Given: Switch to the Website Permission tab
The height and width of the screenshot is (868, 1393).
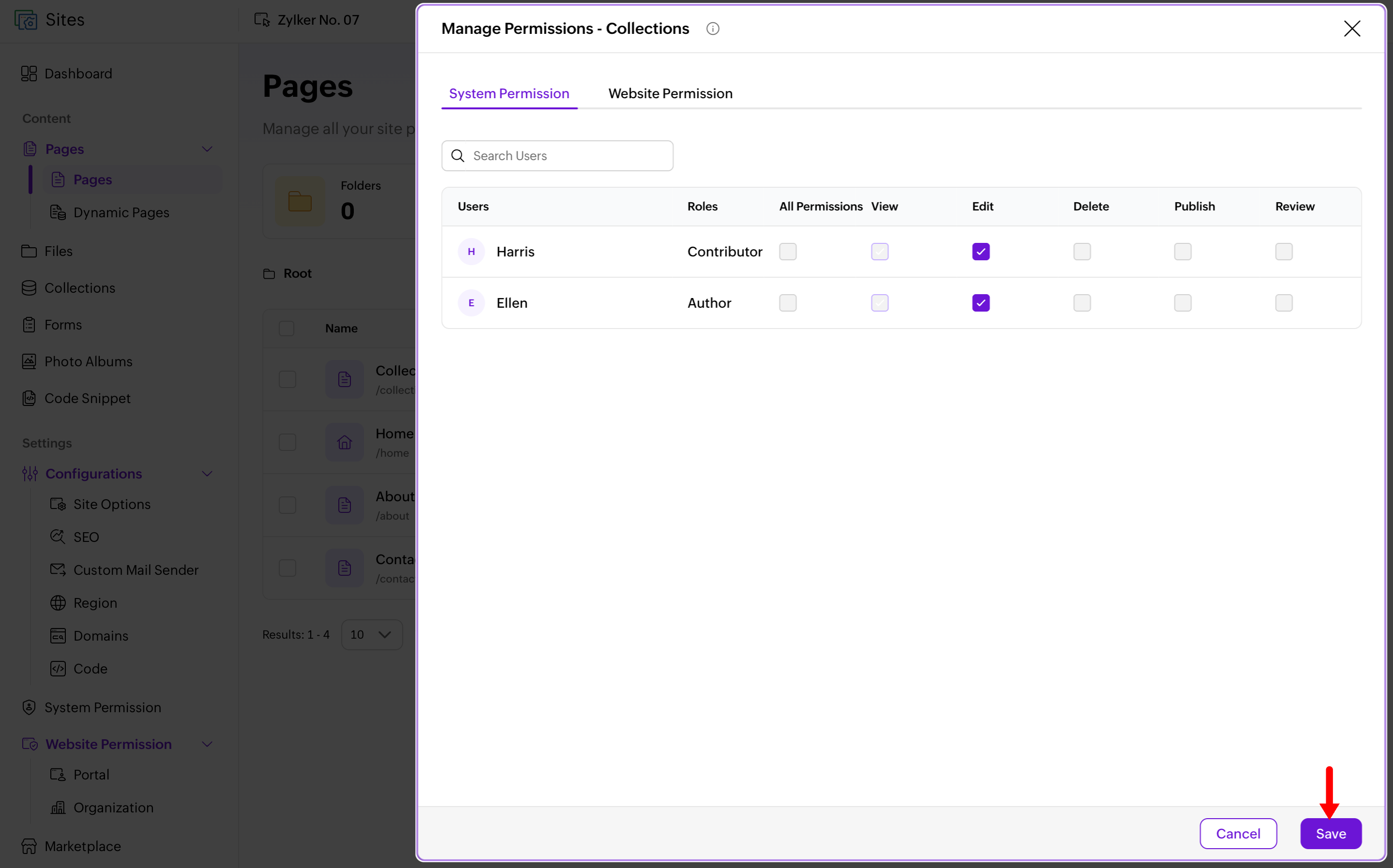Looking at the screenshot, I should (670, 93).
